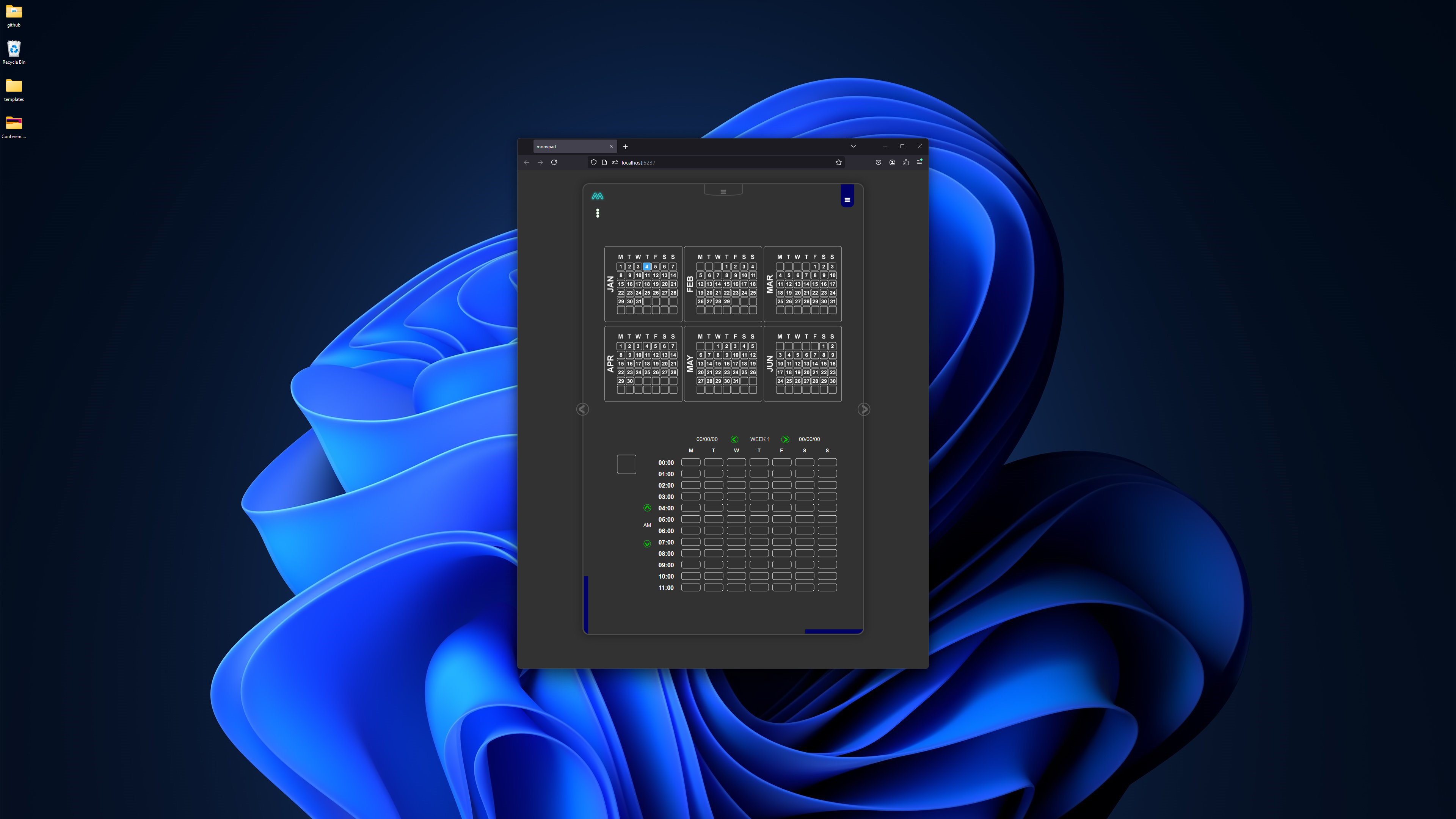This screenshot has width=1456, height=819.
Task: Select June 30 in calendar
Action: (833, 381)
